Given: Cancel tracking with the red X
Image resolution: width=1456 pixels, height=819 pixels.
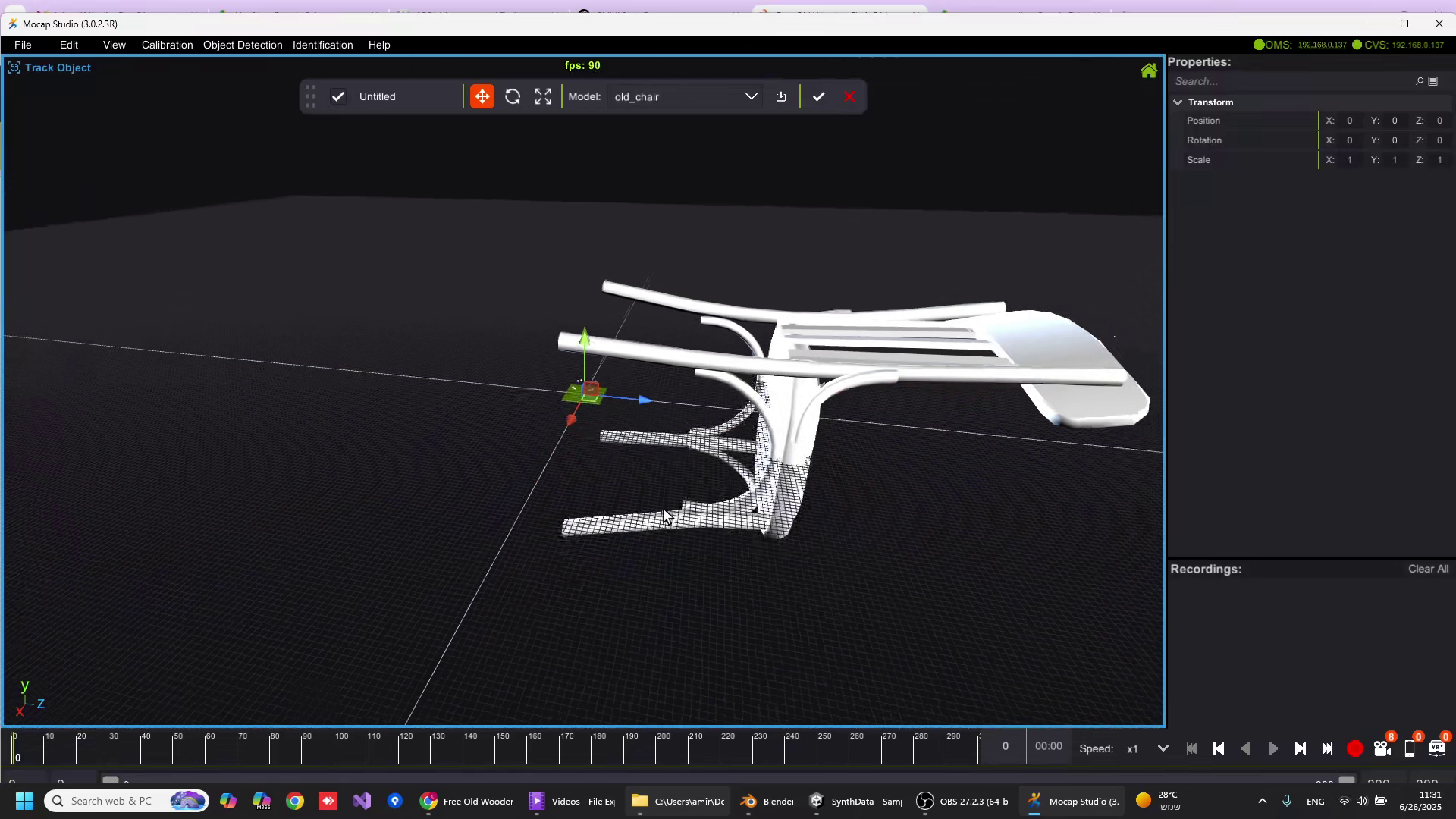Looking at the screenshot, I should [x=850, y=97].
